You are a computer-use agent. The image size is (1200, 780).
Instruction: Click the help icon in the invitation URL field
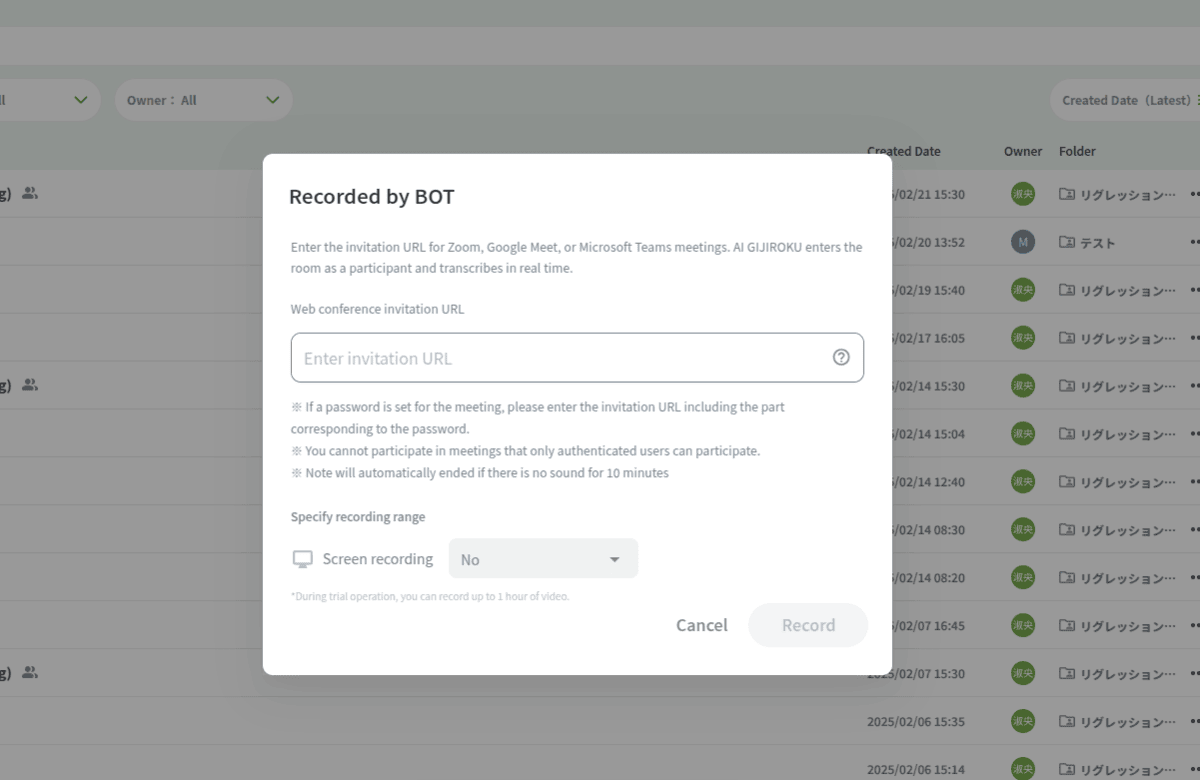tap(841, 357)
